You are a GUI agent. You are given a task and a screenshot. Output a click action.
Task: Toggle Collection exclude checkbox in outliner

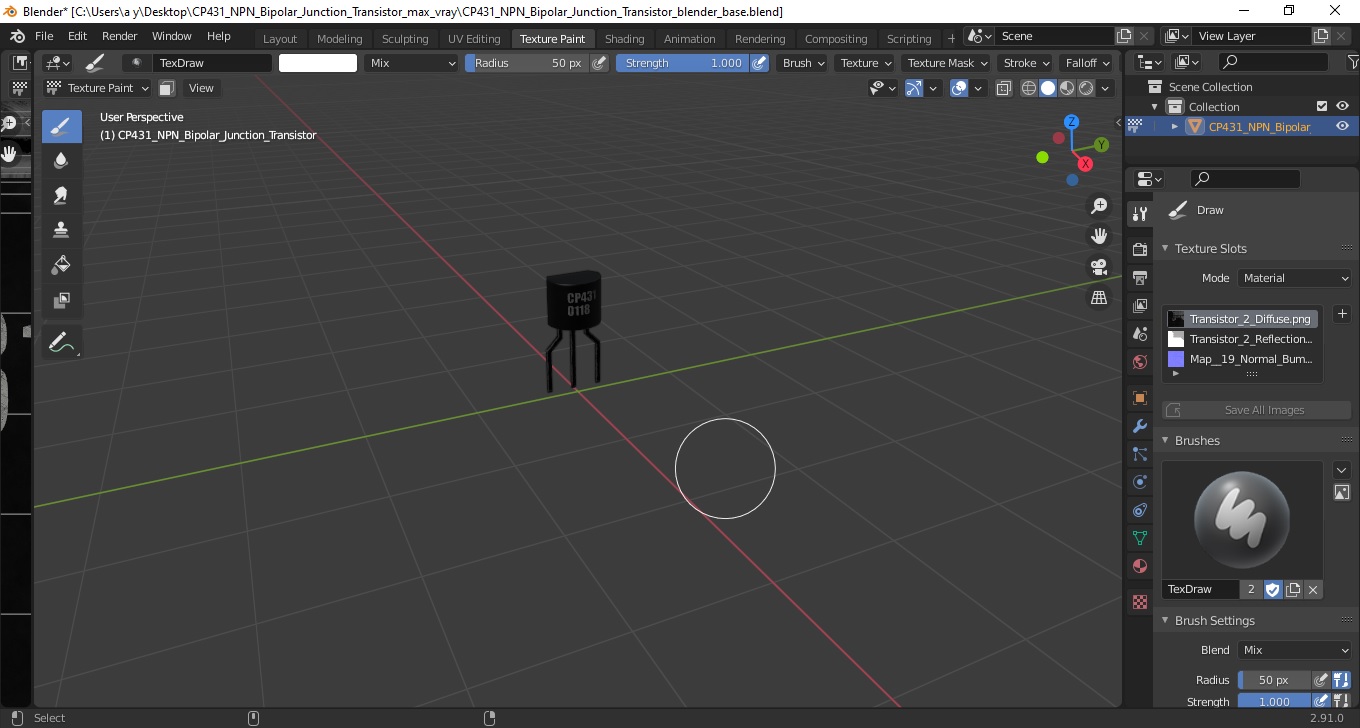tap(1322, 106)
